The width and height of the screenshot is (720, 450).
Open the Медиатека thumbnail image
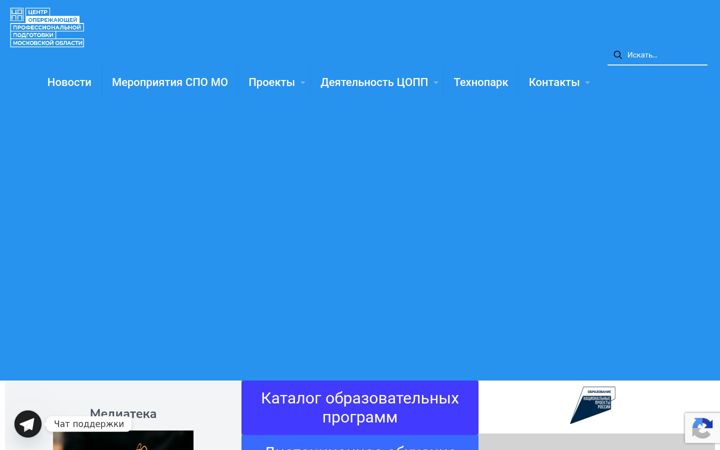[x=123, y=440]
